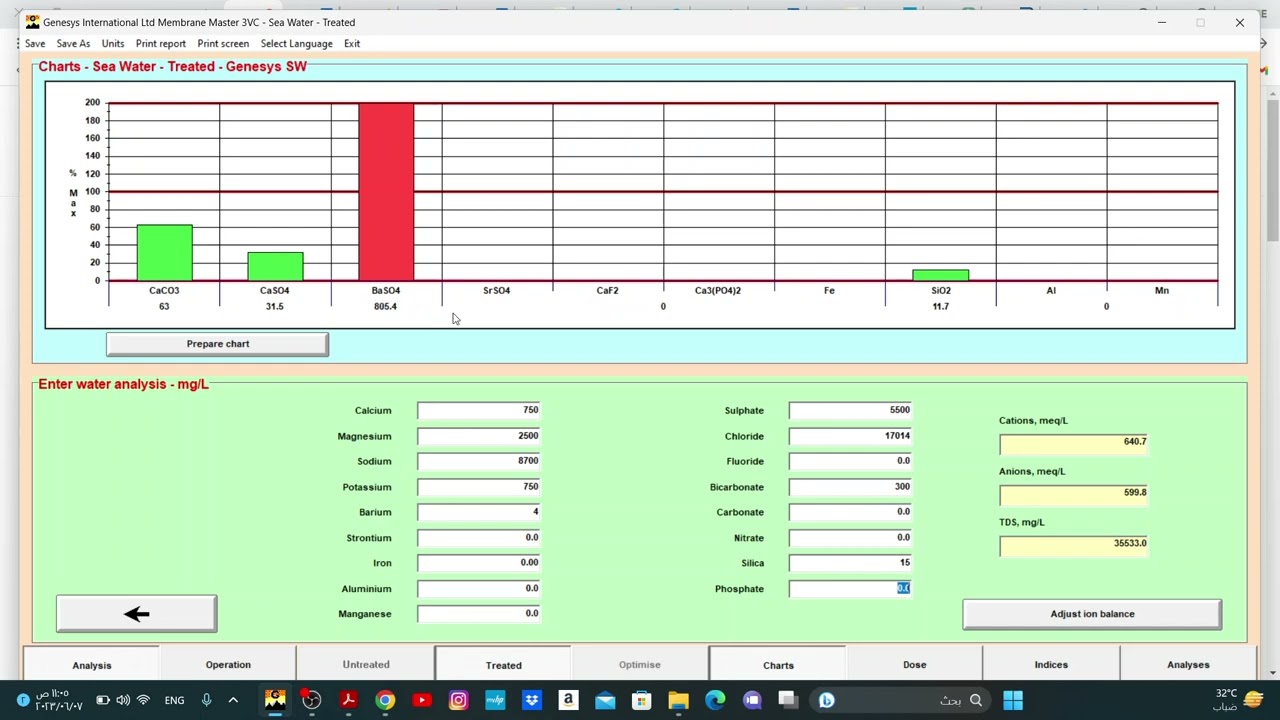Click the green CaCO3 bar in the chart
The height and width of the screenshot is (720, 1280).
point(165,253)
